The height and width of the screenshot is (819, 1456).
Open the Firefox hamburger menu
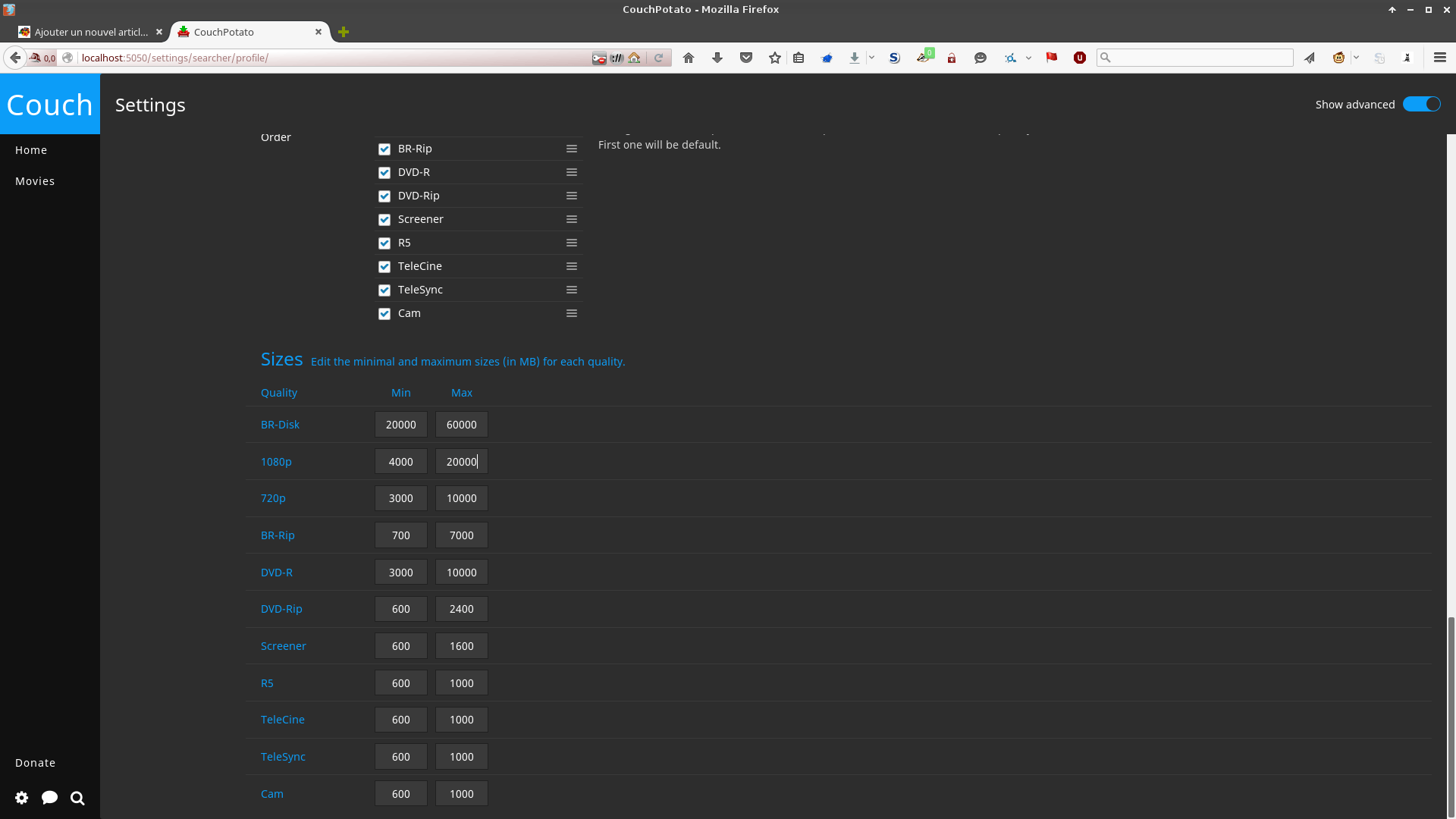[1440, 58]
